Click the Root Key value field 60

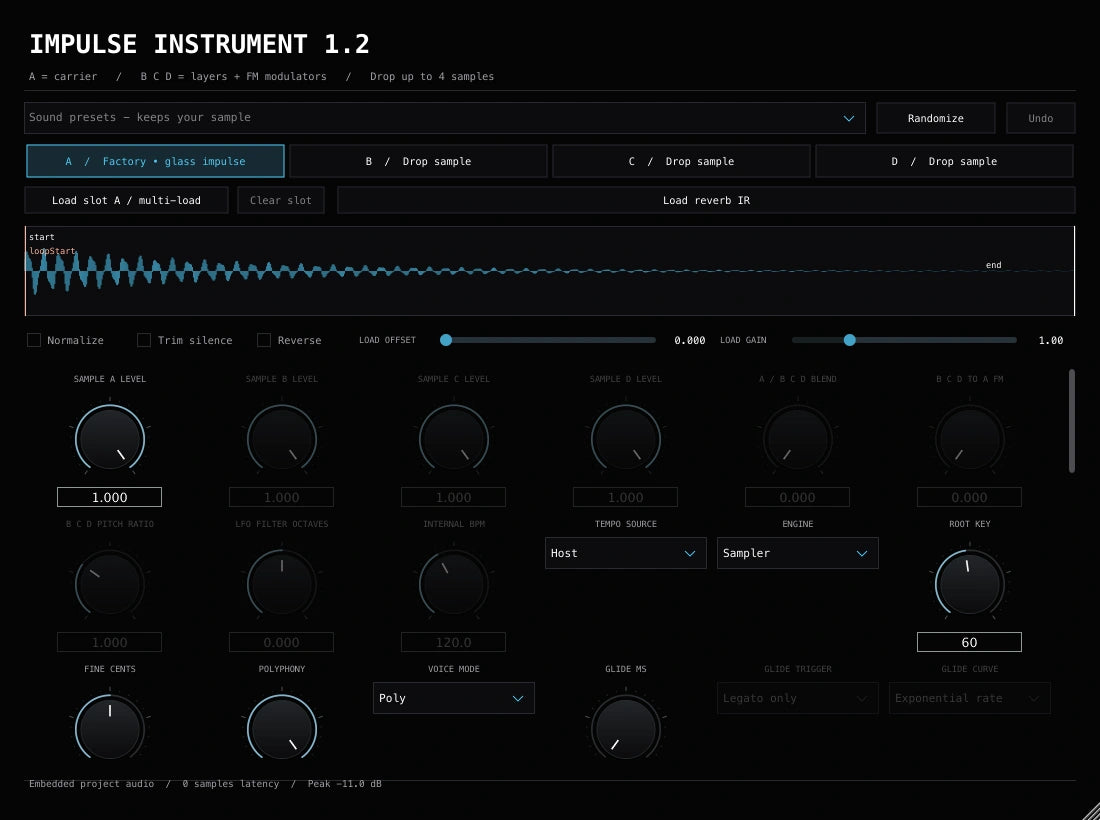[969, 643]
